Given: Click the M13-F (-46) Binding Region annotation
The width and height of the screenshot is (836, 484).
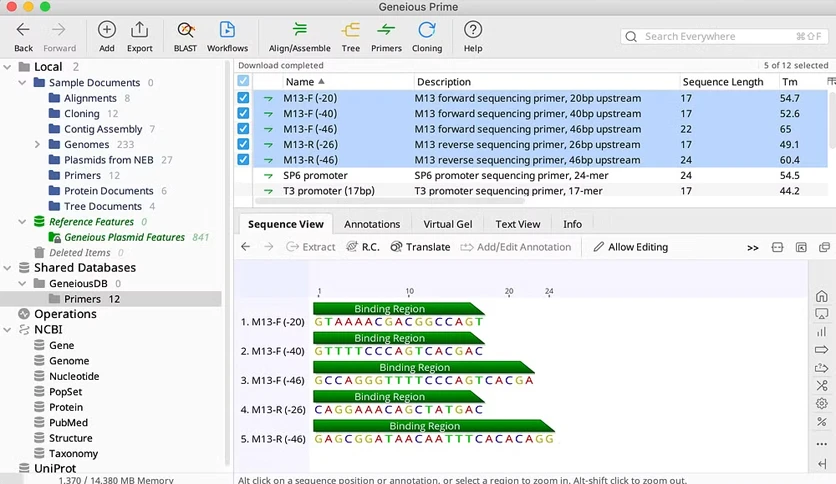Looking at the screenshot, I should click(423, 367).
